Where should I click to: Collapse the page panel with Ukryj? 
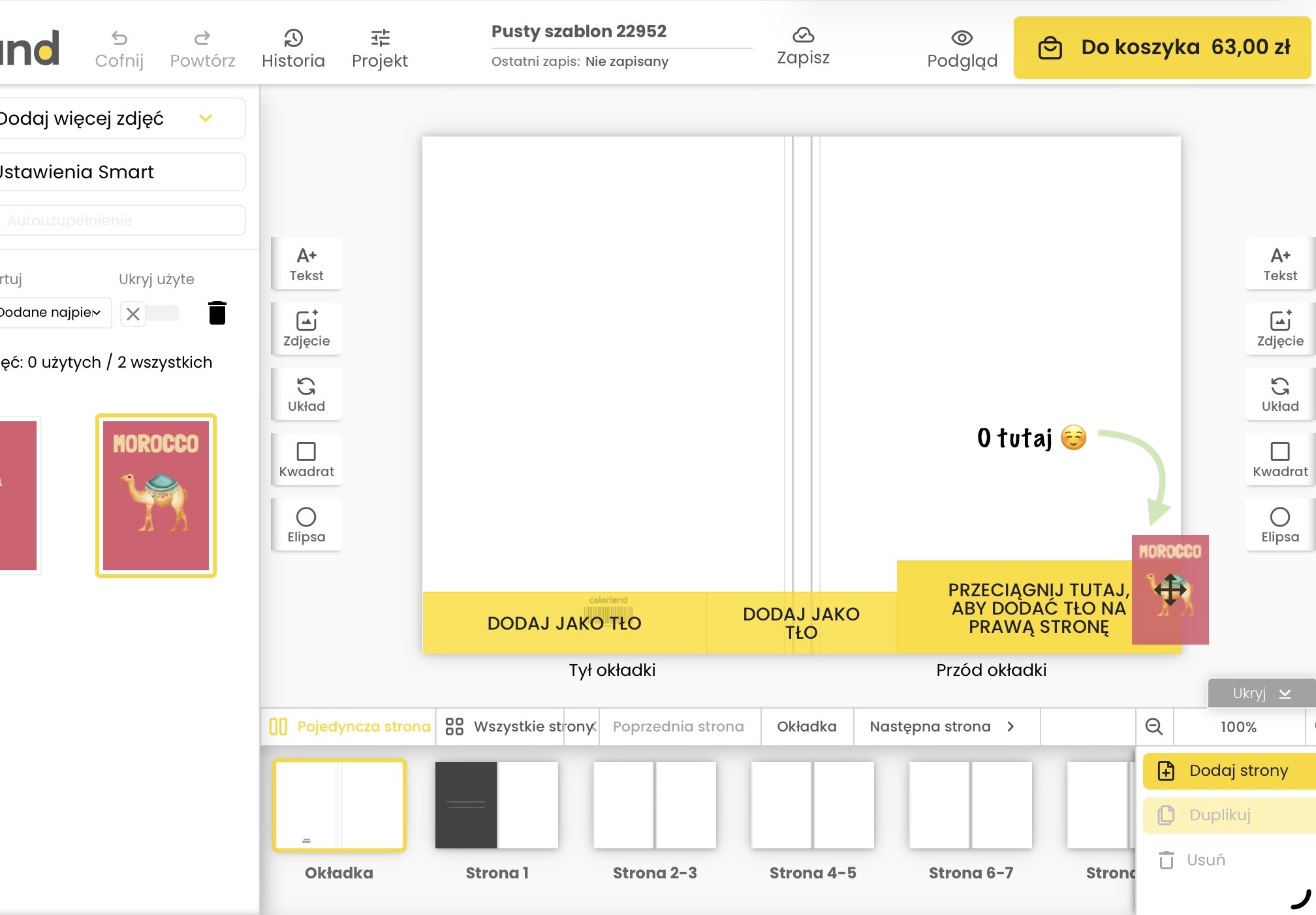coord(1261,693)
